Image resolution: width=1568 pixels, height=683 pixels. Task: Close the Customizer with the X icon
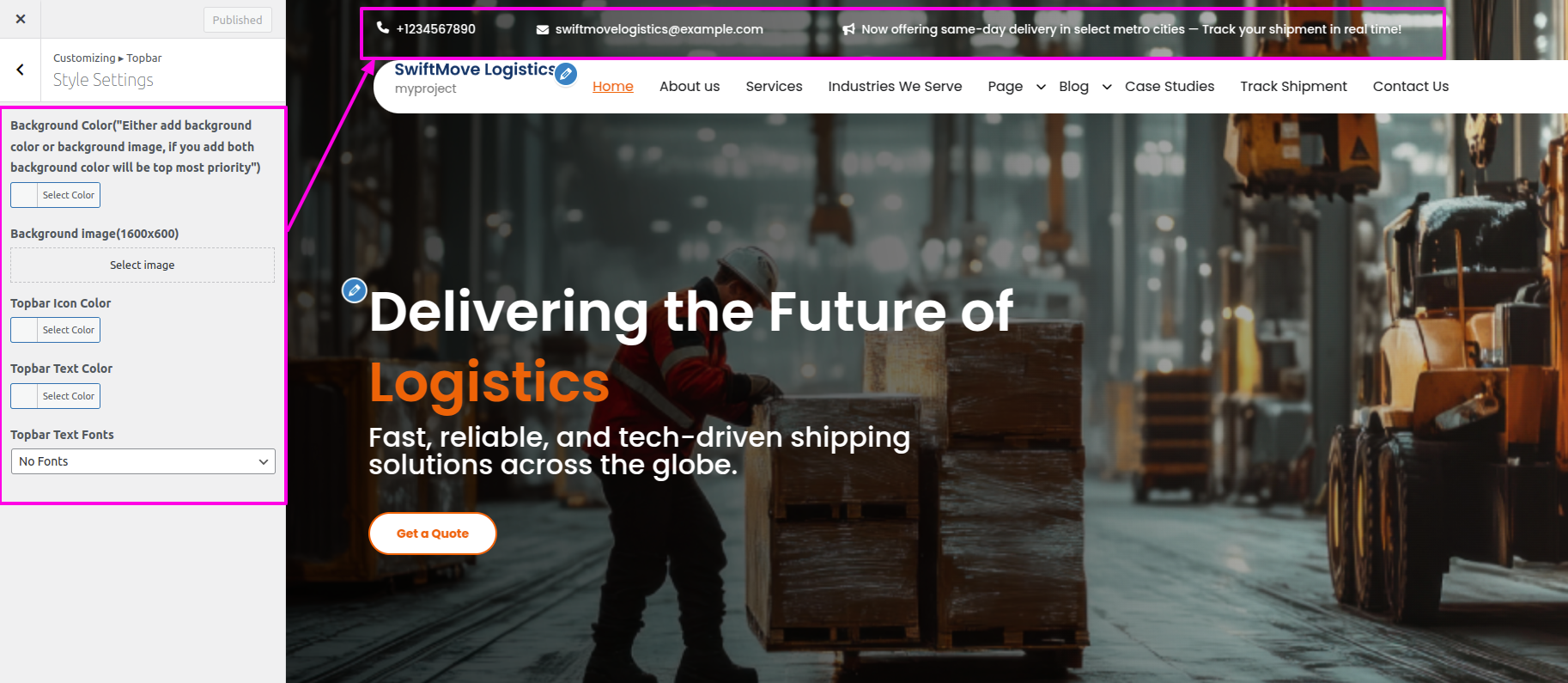coord(21,19)
